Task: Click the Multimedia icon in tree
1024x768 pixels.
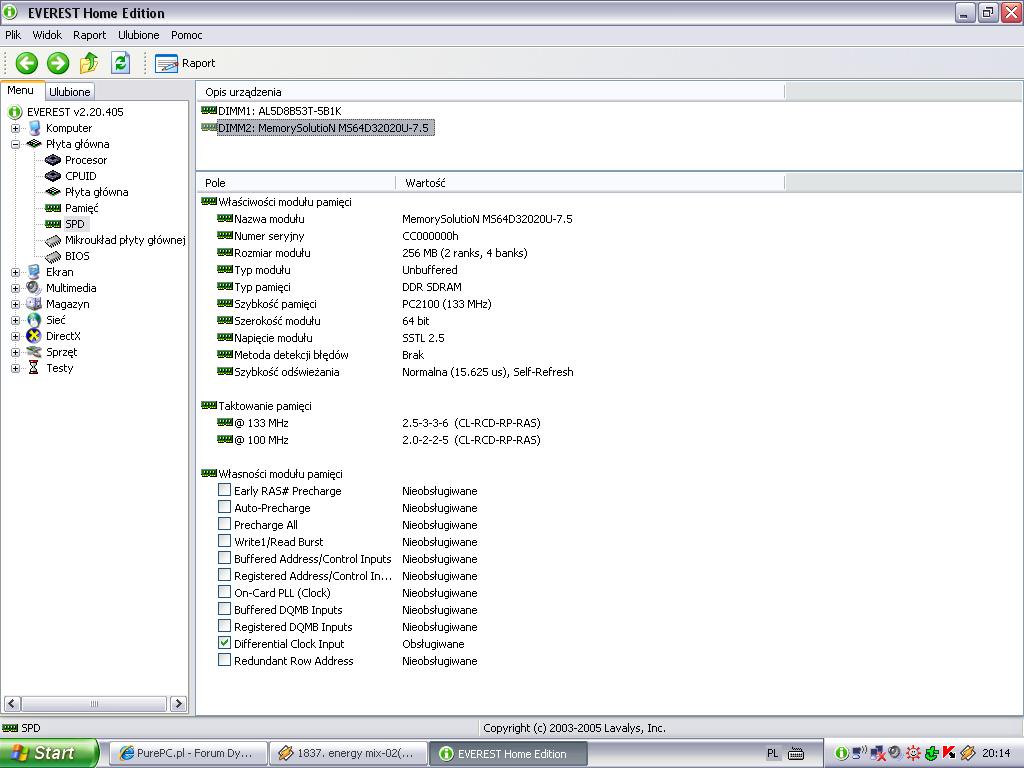Action: pos(34,288)
